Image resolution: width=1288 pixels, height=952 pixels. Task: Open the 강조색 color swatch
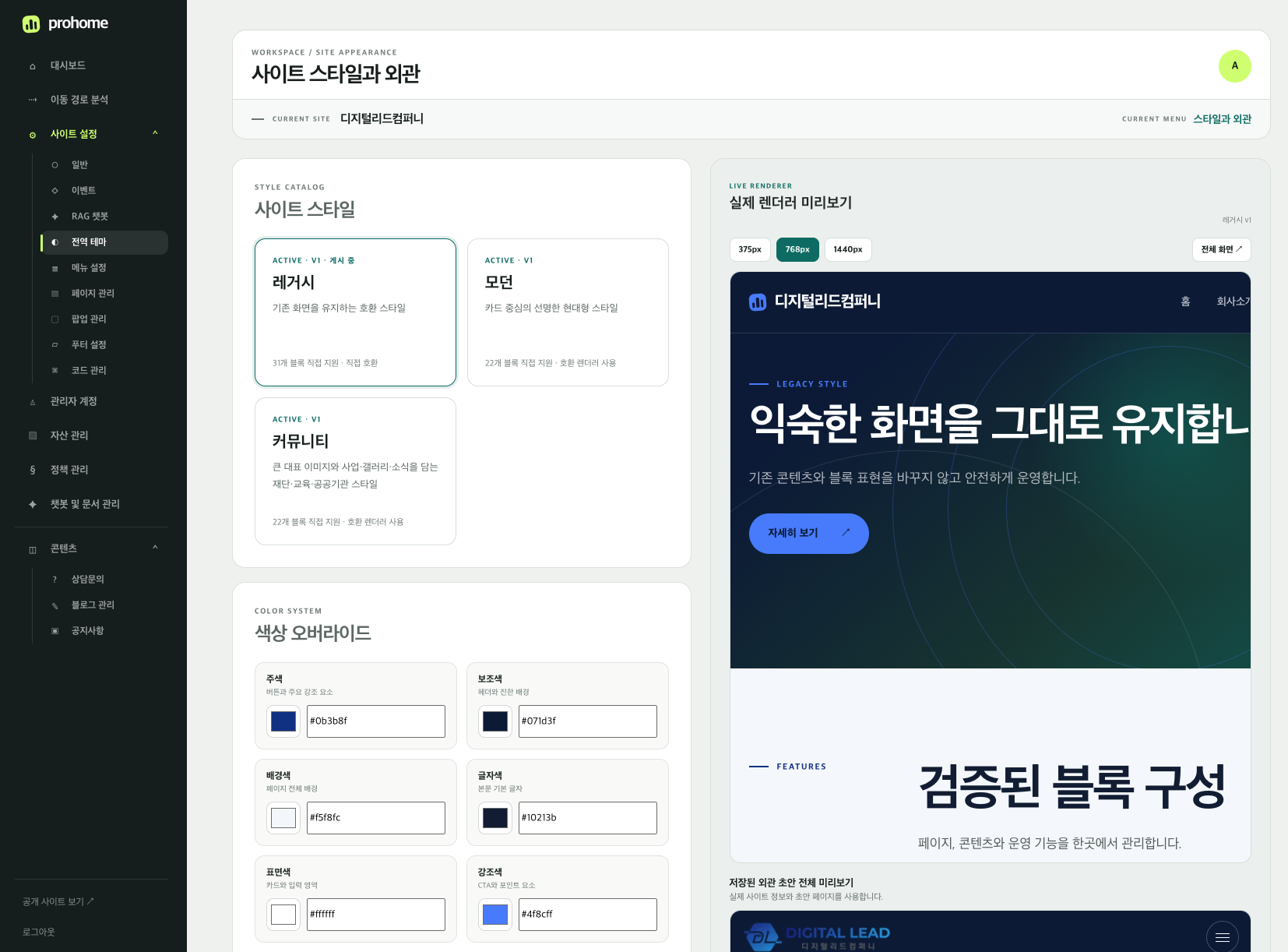tap(495, 915)
